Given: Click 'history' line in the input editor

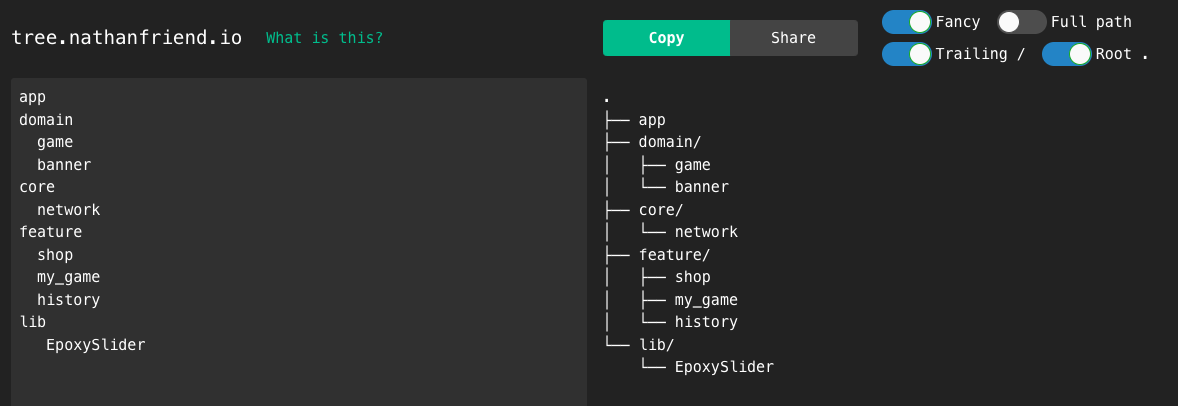Looking at the screenshot, I should click(68, 299).
